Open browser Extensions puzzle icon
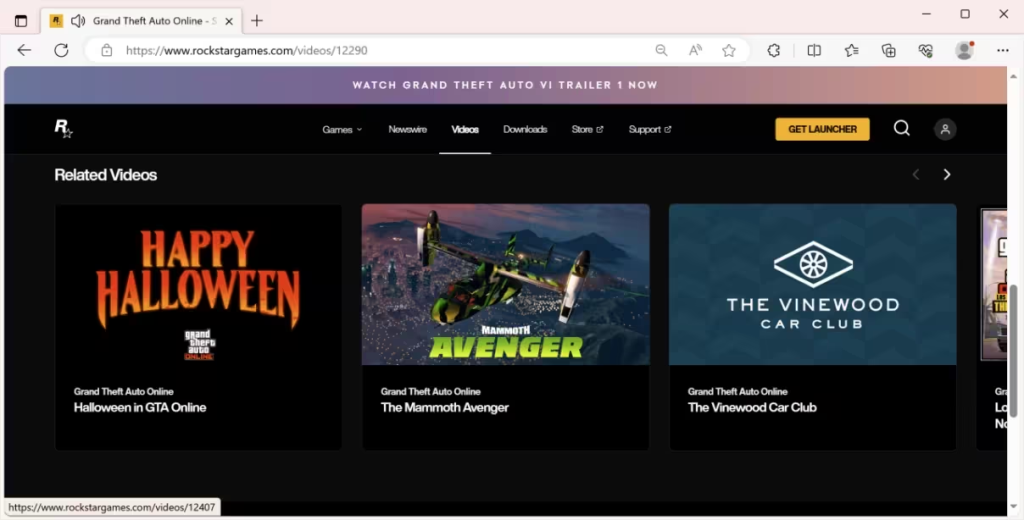The width and height of the screenshot is (1024, 520). coord(774,50)
